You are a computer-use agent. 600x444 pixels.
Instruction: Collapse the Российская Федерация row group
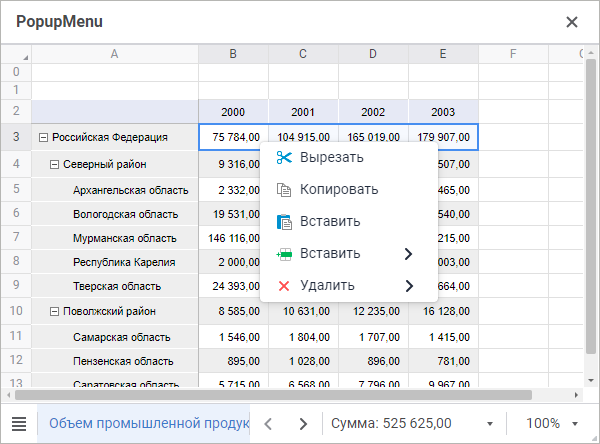43,138
